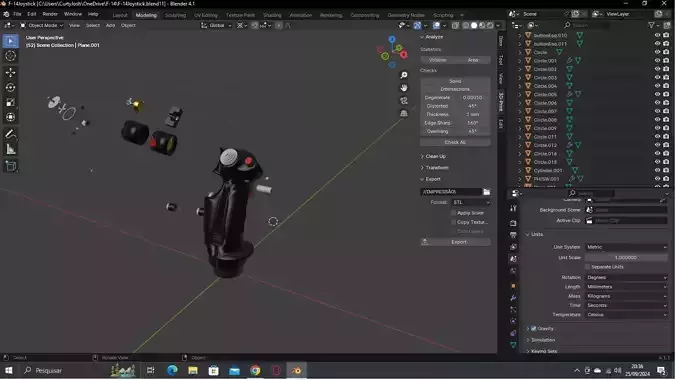Enable the Copy Textures checkbox

[454, 222]
